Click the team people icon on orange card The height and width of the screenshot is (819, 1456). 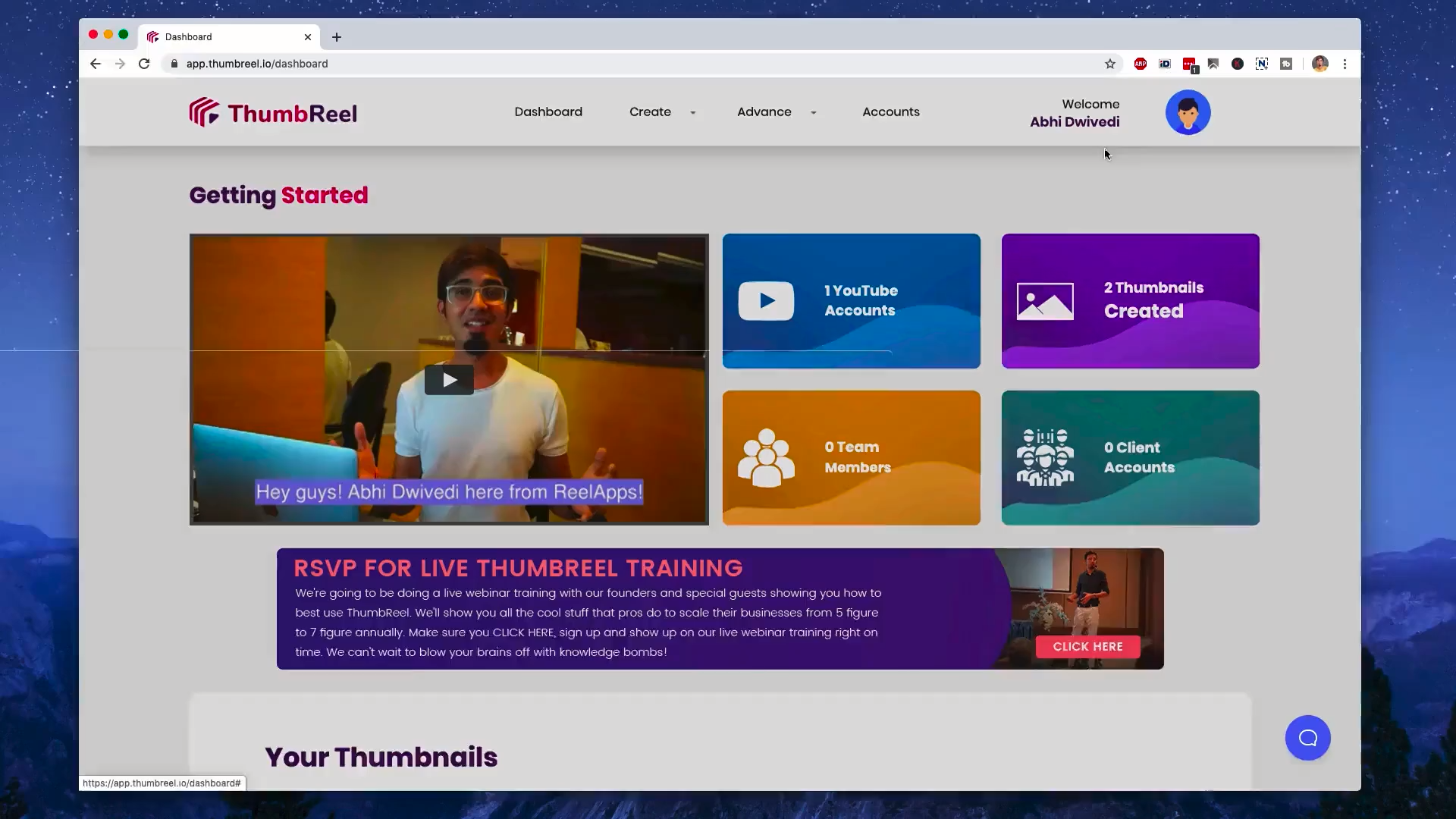[766, 457]
